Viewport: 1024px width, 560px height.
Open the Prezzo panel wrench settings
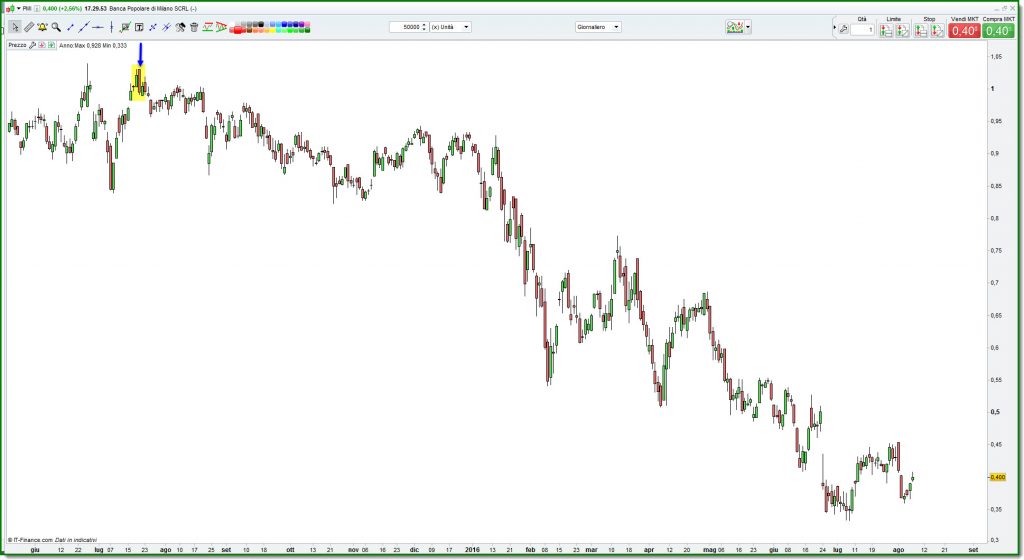32,45
